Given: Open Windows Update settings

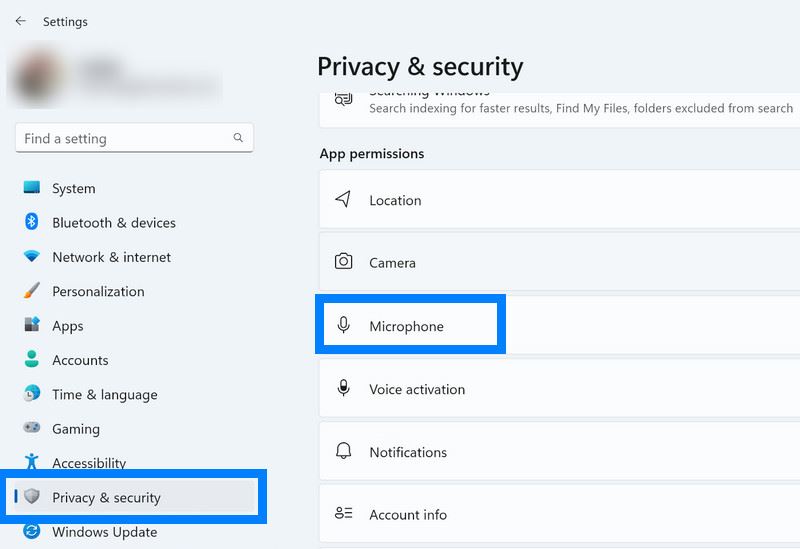Looking at the screenshot, I should 104,532.
